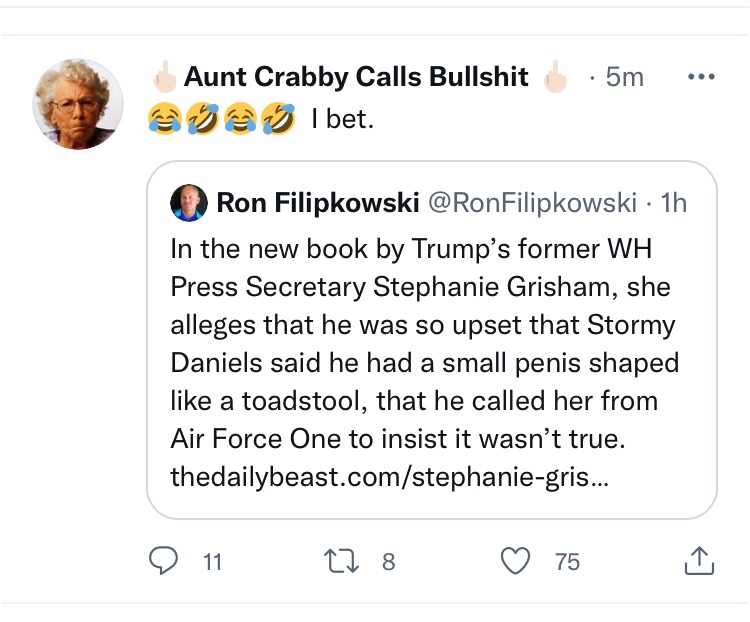Screen dimensions: 750x622
Task: Click the reply speech bubble icon
Action: tap(163, 562)
